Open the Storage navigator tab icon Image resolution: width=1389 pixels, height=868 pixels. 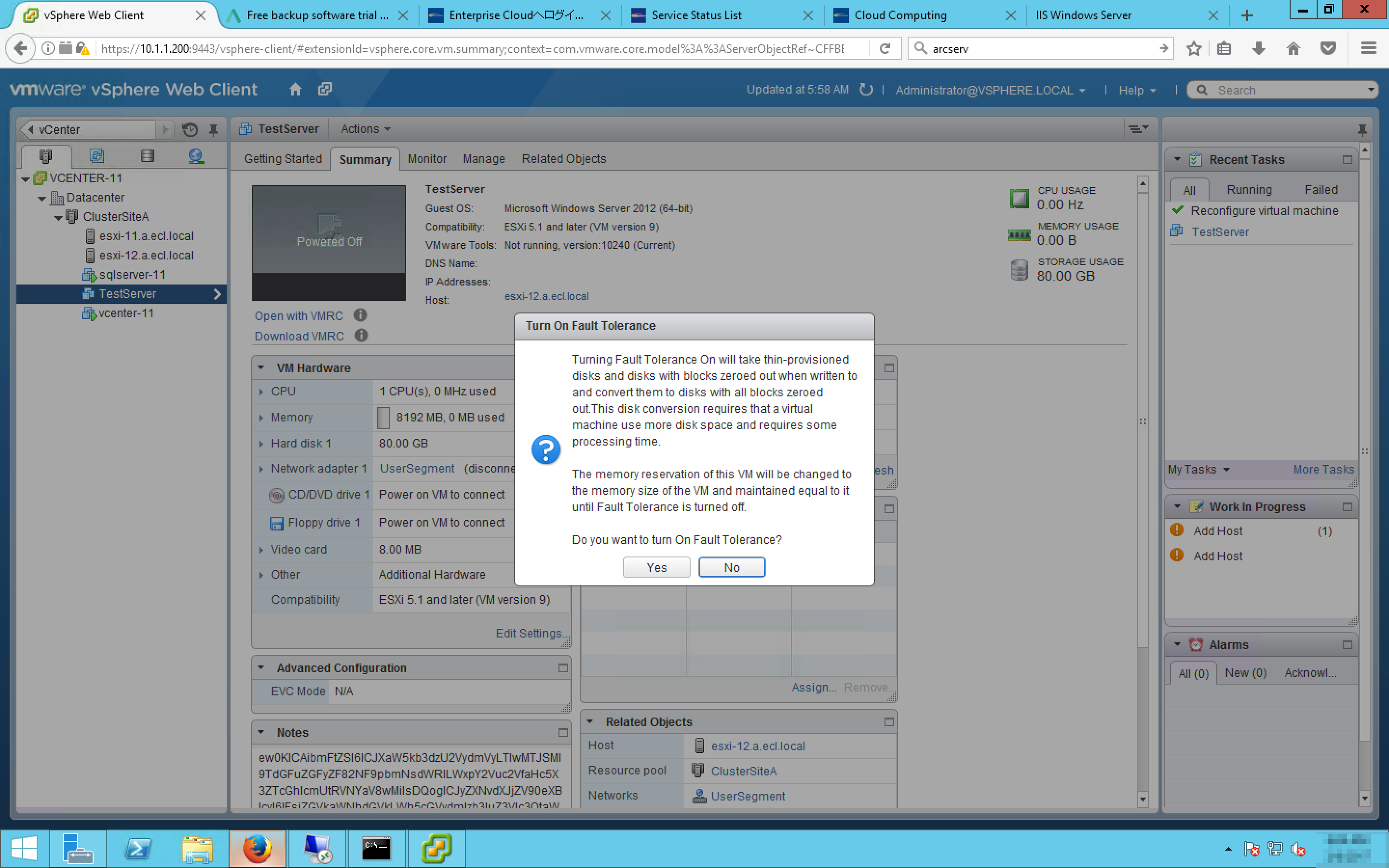[147, 156]
